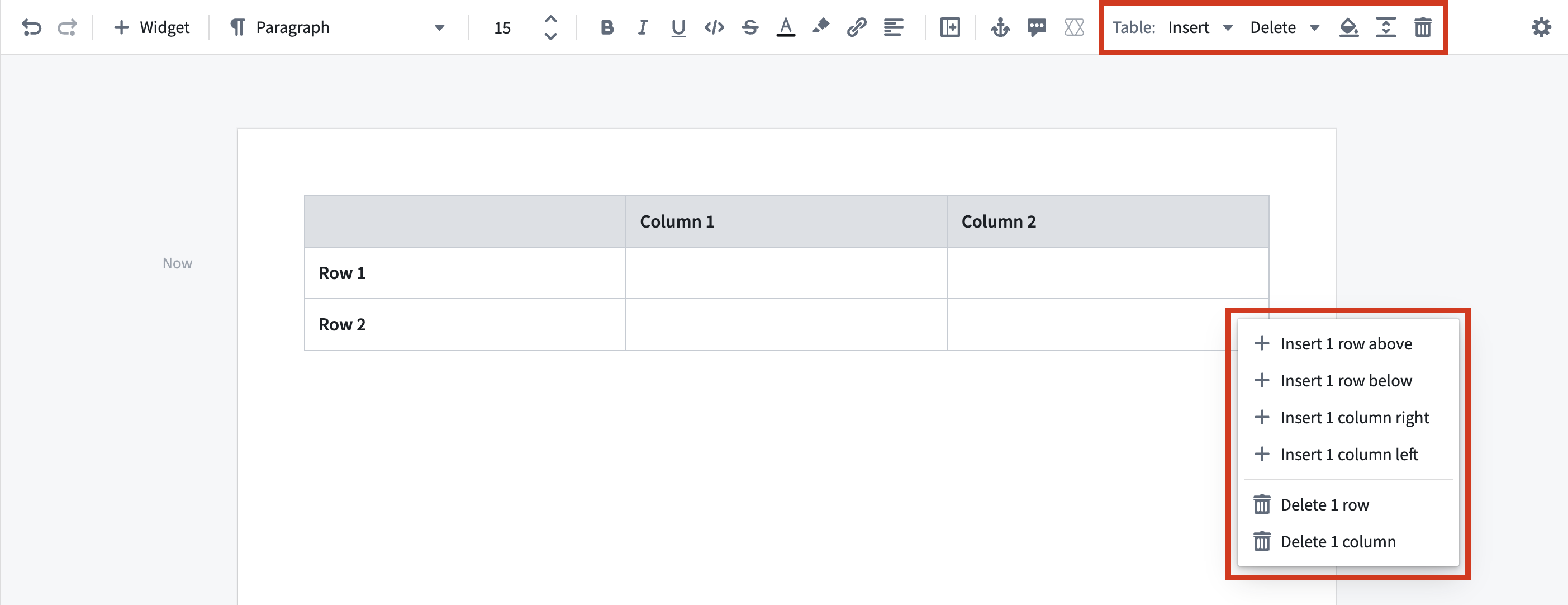The width and height of the screenshot is (1568, 605).
Task: Click the insert table icon
Action: coord(950,27)
